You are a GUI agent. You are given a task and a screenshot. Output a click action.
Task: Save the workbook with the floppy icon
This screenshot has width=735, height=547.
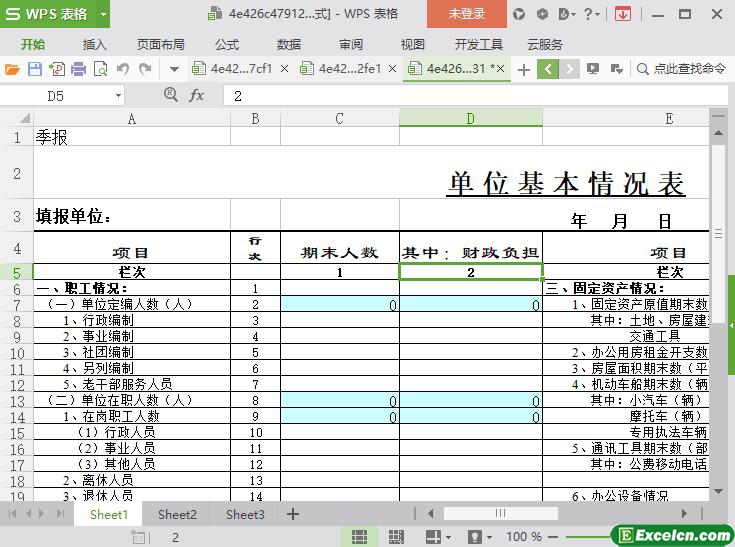35,69
